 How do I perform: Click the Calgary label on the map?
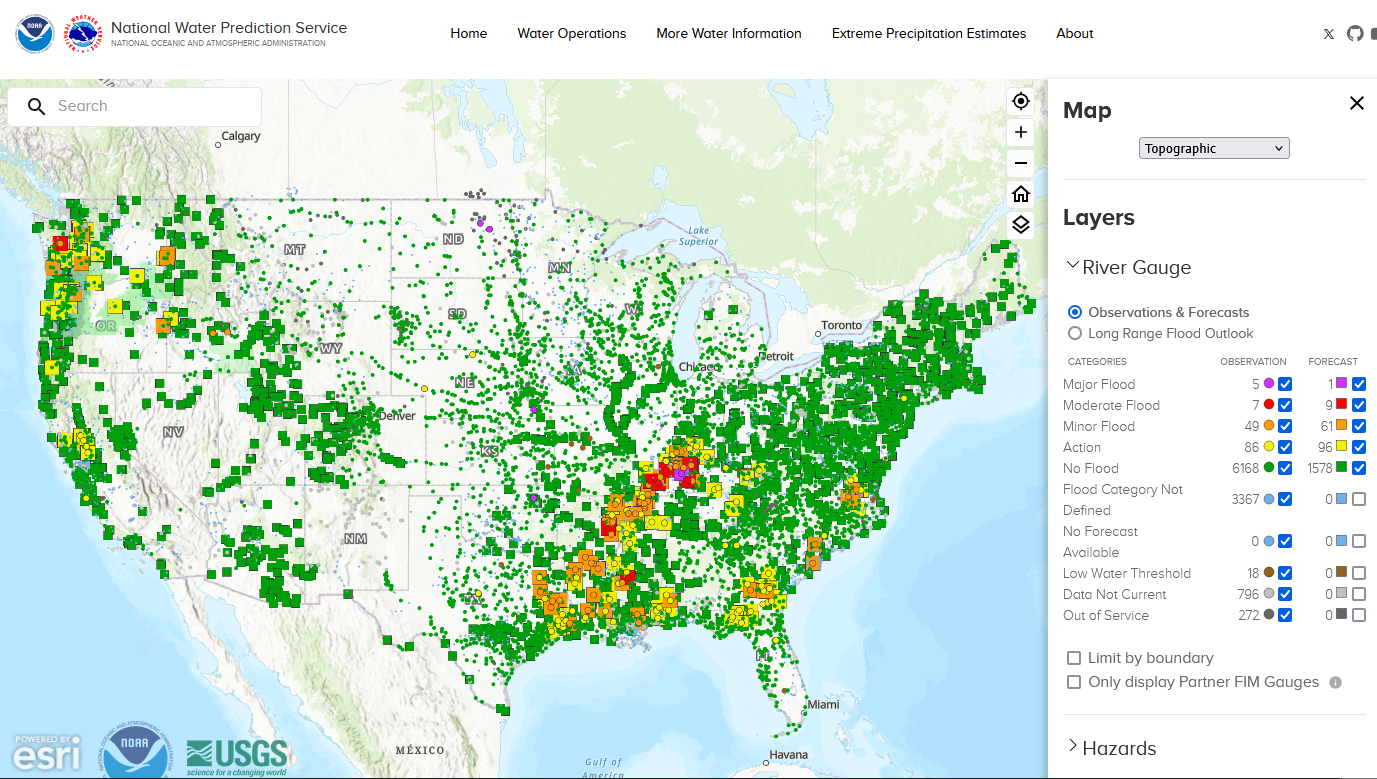[241, 136]
